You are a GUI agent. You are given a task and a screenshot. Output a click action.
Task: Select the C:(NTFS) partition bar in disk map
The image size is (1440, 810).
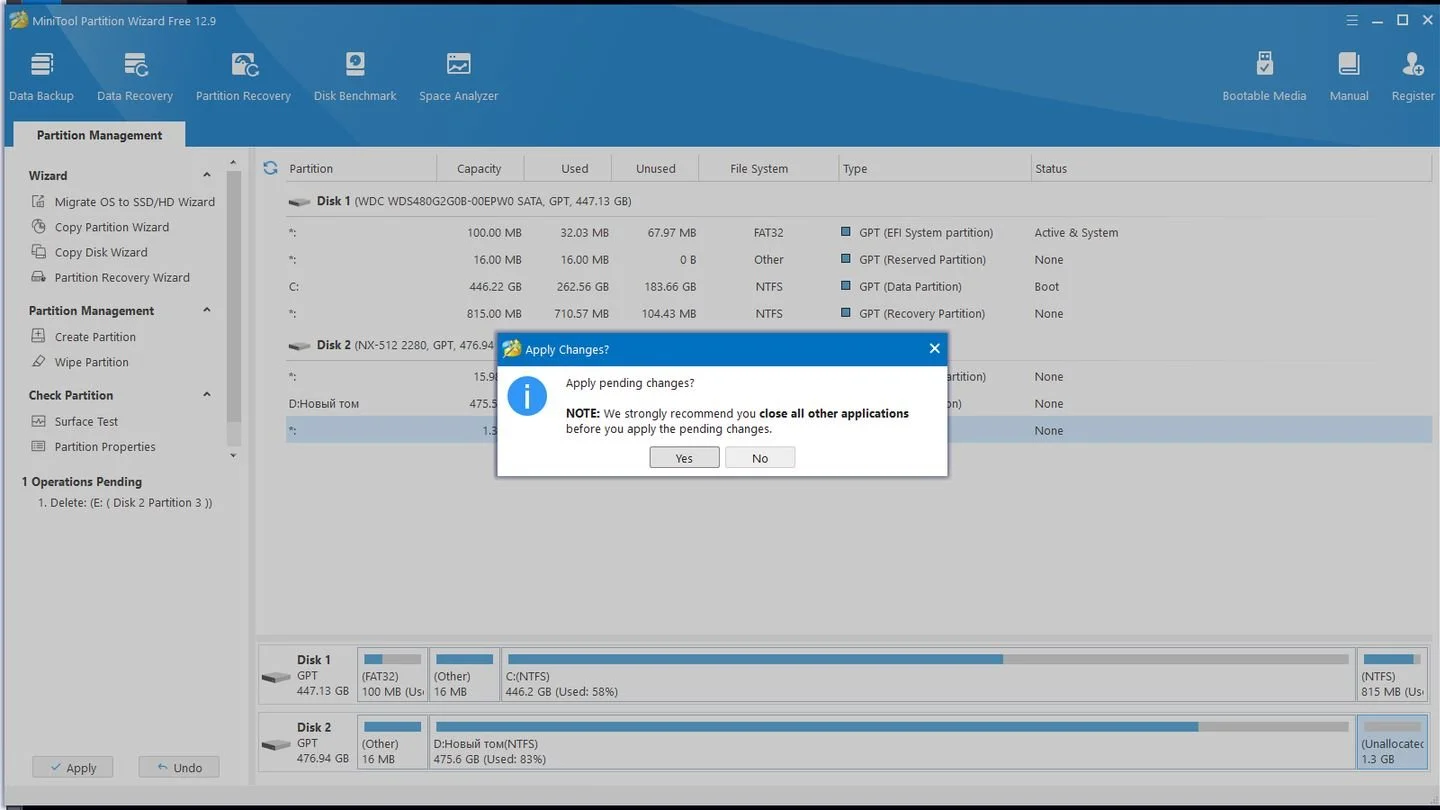[x=927, y=674]
